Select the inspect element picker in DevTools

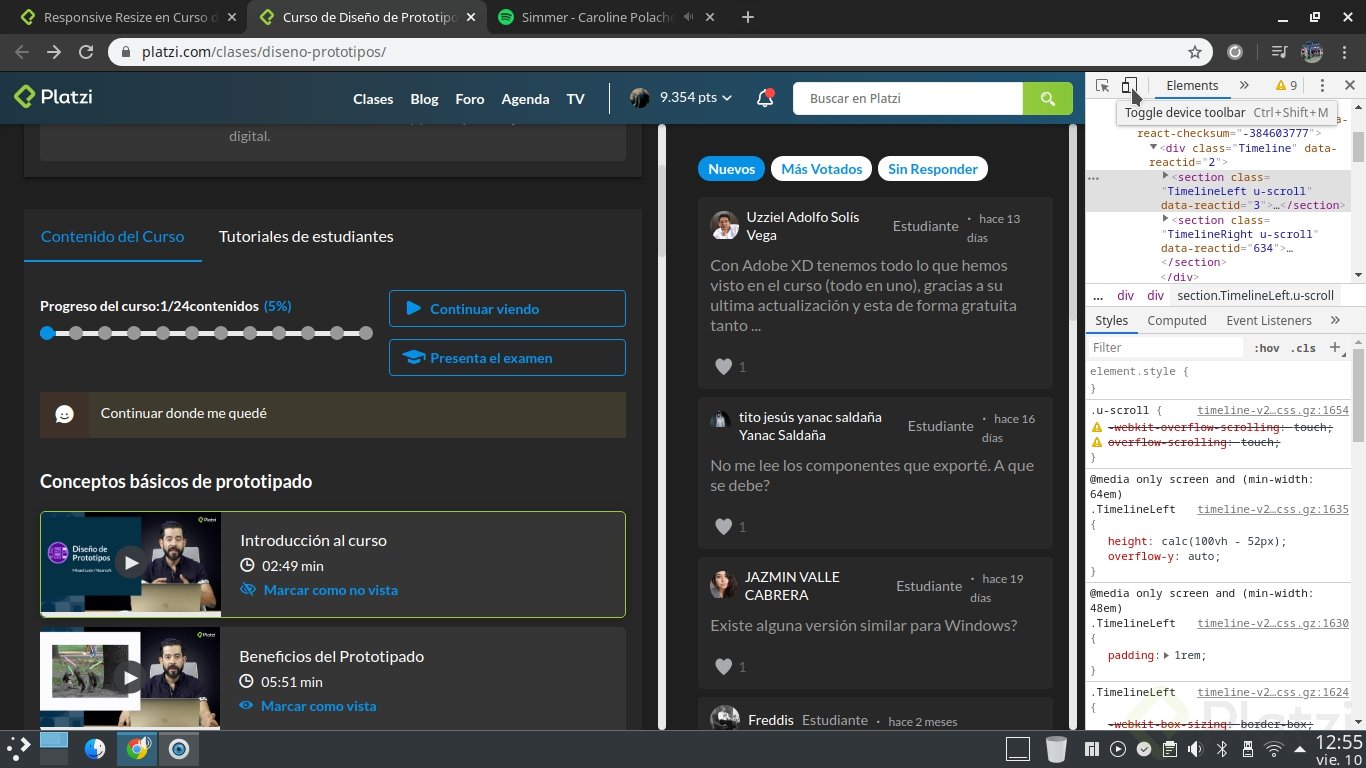click(1104, 86)
